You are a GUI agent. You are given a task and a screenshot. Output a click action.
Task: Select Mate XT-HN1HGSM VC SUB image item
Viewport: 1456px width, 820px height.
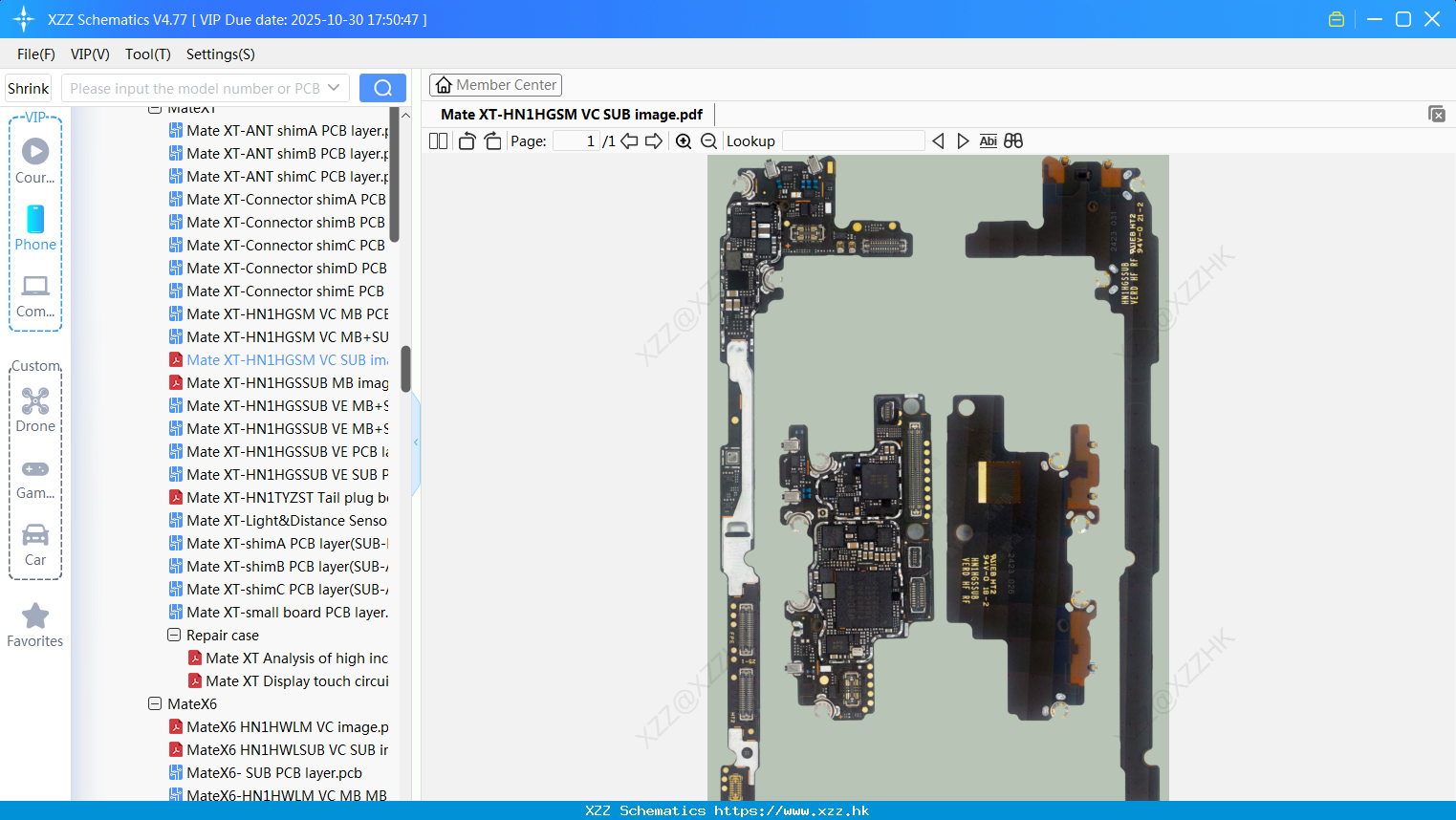click(x=278, y=359)
